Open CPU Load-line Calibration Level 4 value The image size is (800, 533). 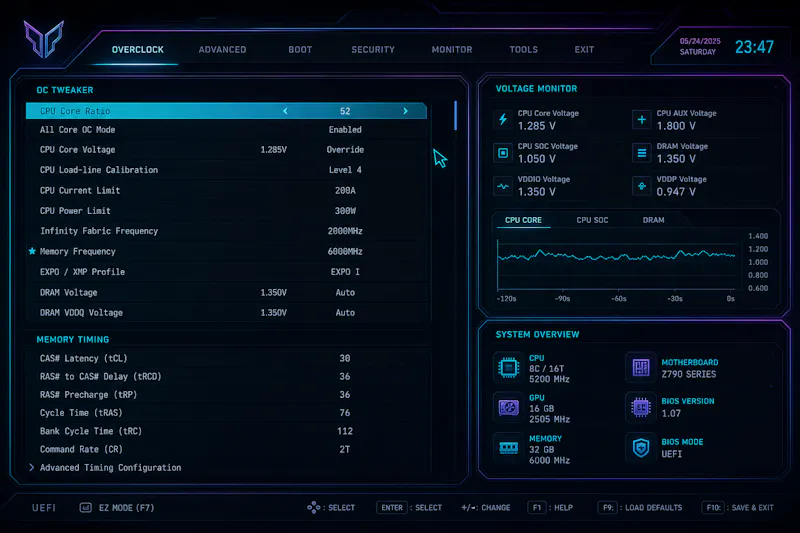pos(345,170)
